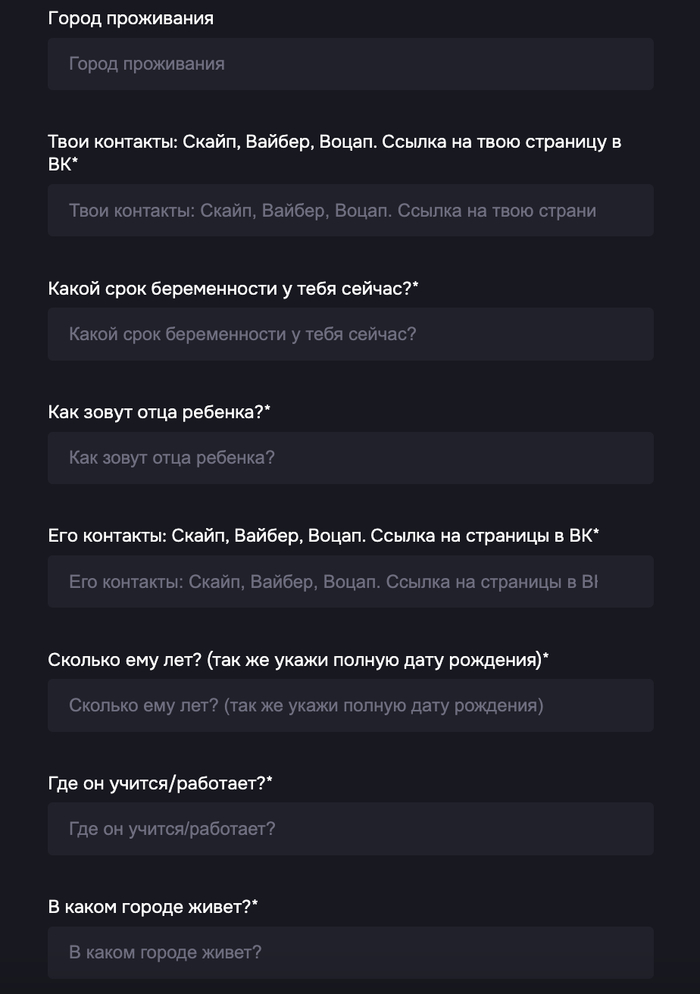This screenshot has width=700, height=994.
Task: Click the 'Как зовут отца ребенка?' question label
Action: coord(155,412)
